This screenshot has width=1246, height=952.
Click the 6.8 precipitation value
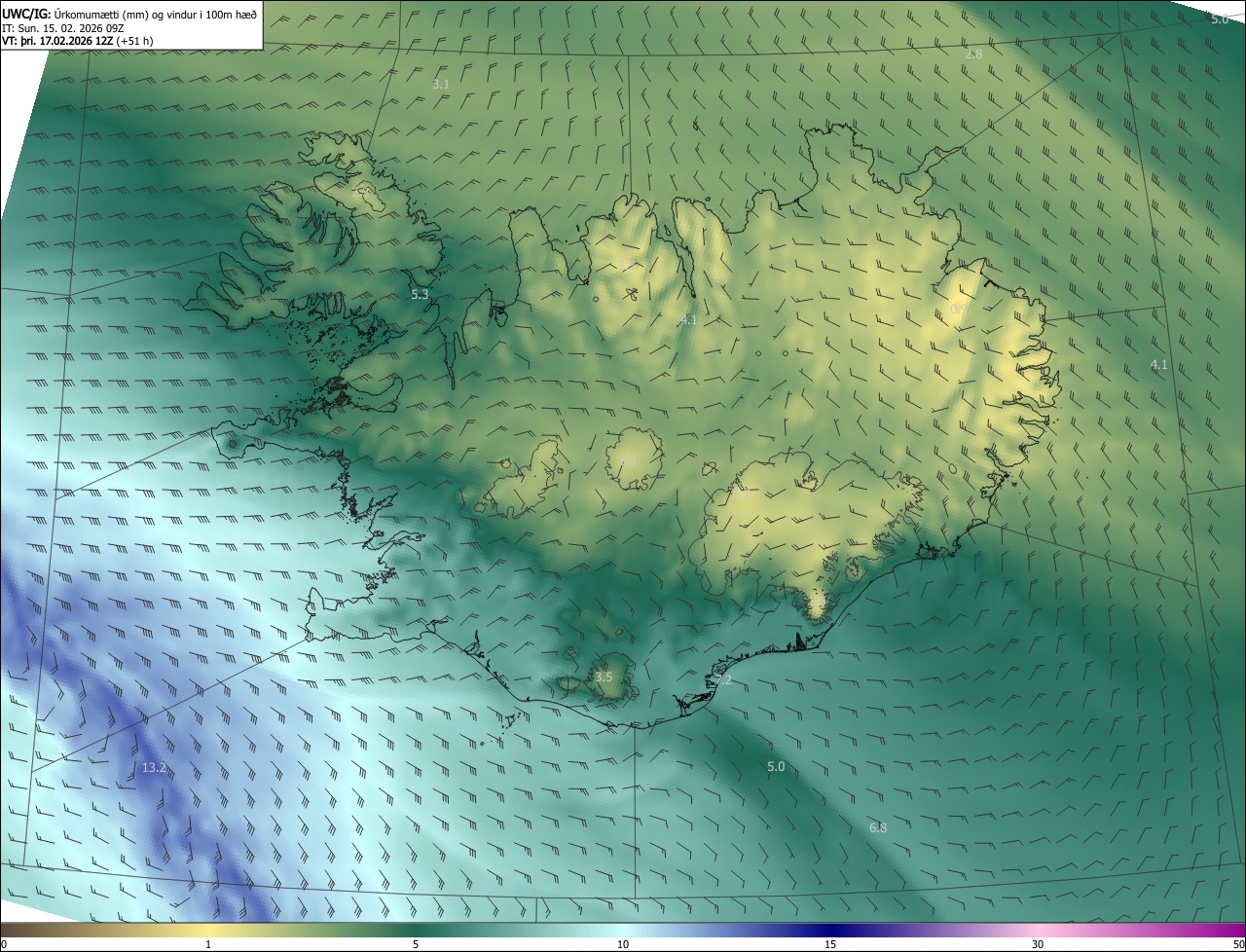878,827
